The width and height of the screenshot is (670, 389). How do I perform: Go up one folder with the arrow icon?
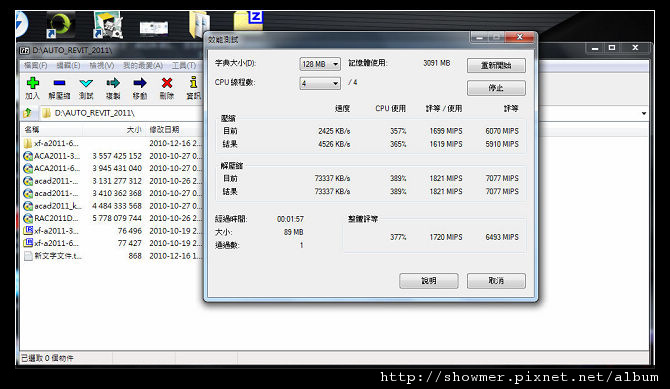28,113
